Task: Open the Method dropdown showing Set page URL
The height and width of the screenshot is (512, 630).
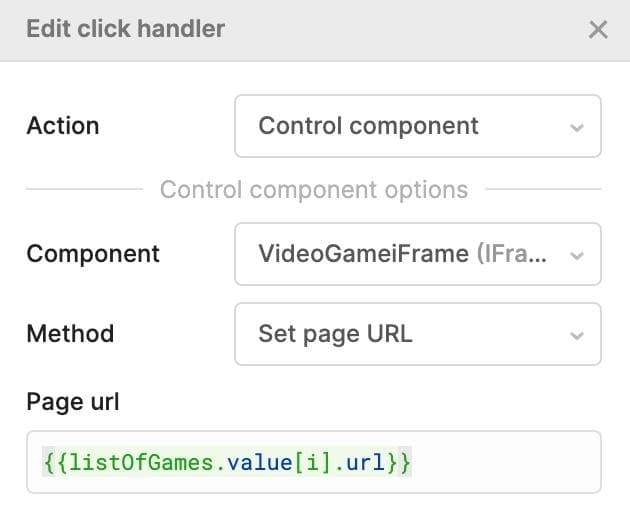Action: (417, 334)
